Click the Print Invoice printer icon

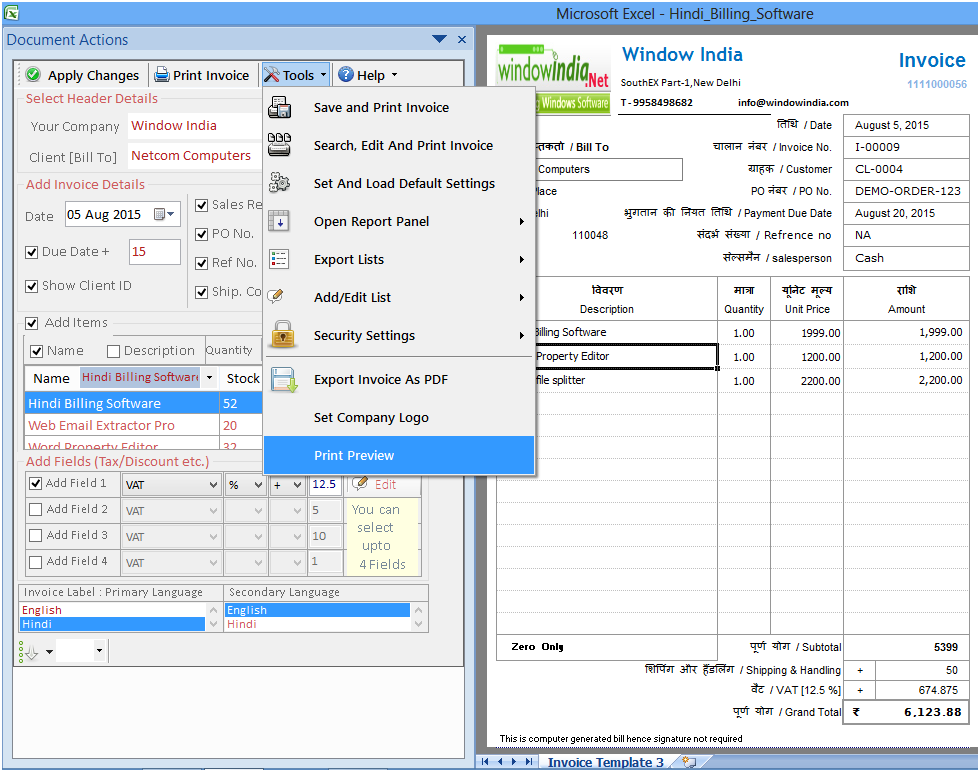click(162, 75)
